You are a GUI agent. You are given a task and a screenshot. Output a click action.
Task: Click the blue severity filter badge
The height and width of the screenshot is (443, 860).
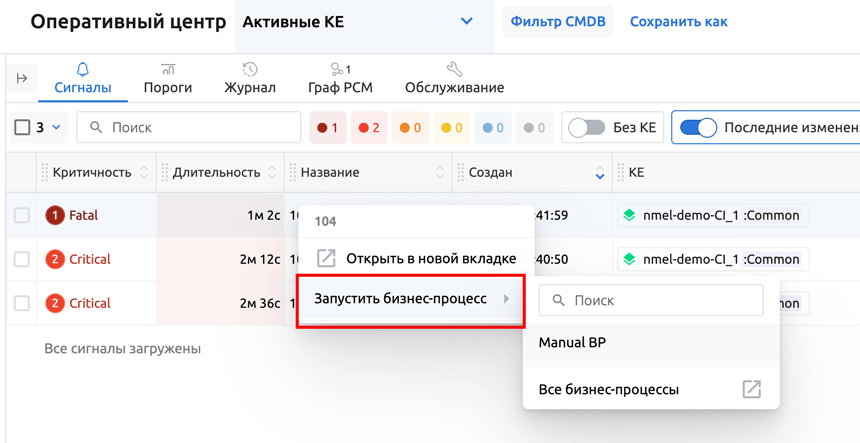tap(493, 128)
